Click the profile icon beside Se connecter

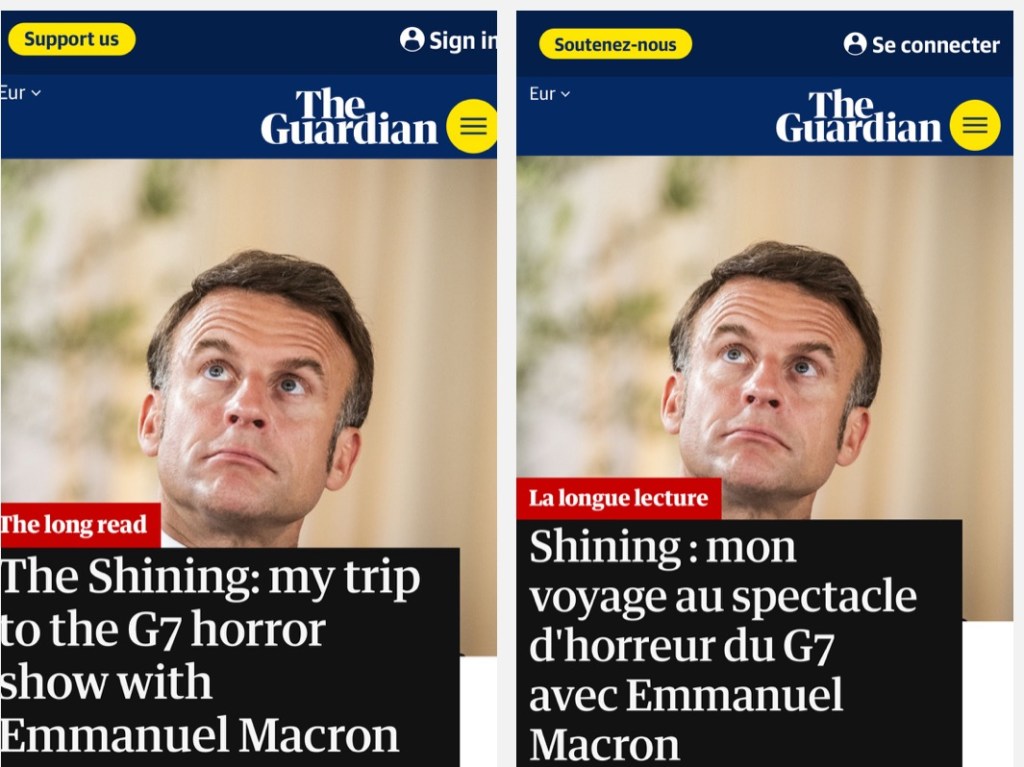(855, 44)
